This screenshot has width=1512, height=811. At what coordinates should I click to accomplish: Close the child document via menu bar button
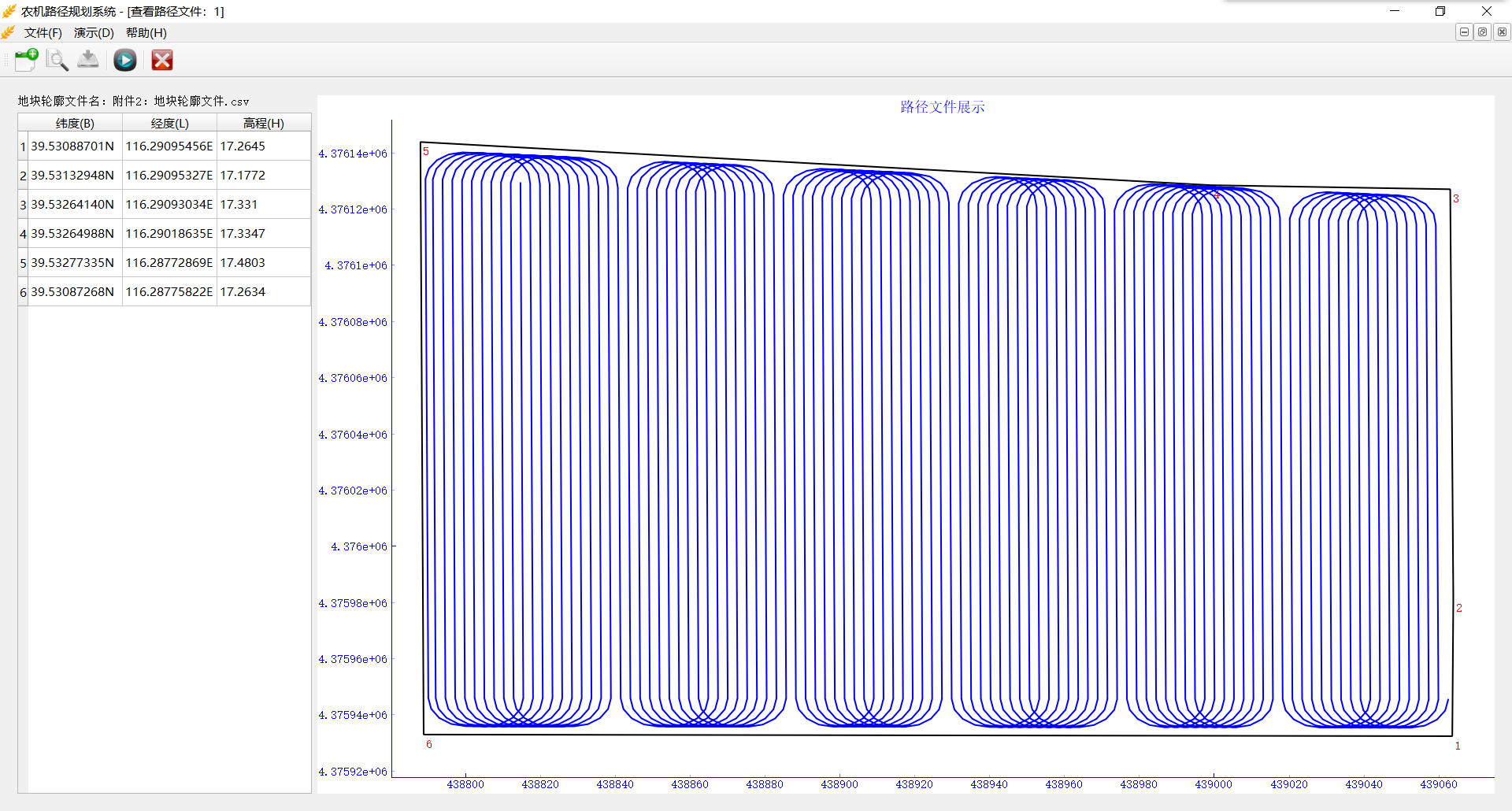click(x=1502, y=32)
